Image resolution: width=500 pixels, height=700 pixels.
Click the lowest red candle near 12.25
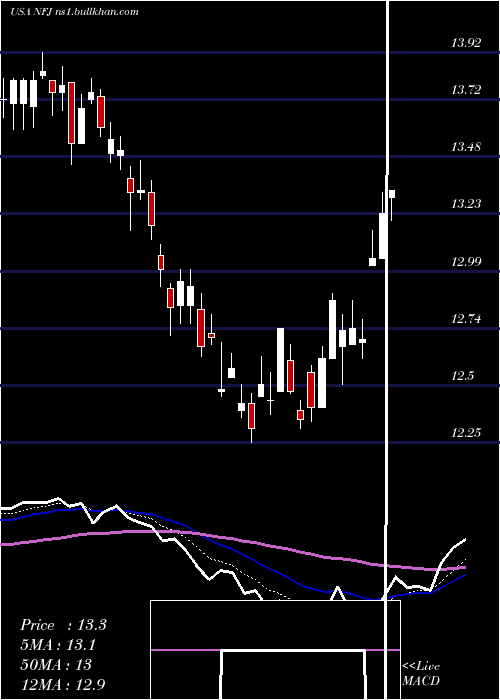coord(251,417)
